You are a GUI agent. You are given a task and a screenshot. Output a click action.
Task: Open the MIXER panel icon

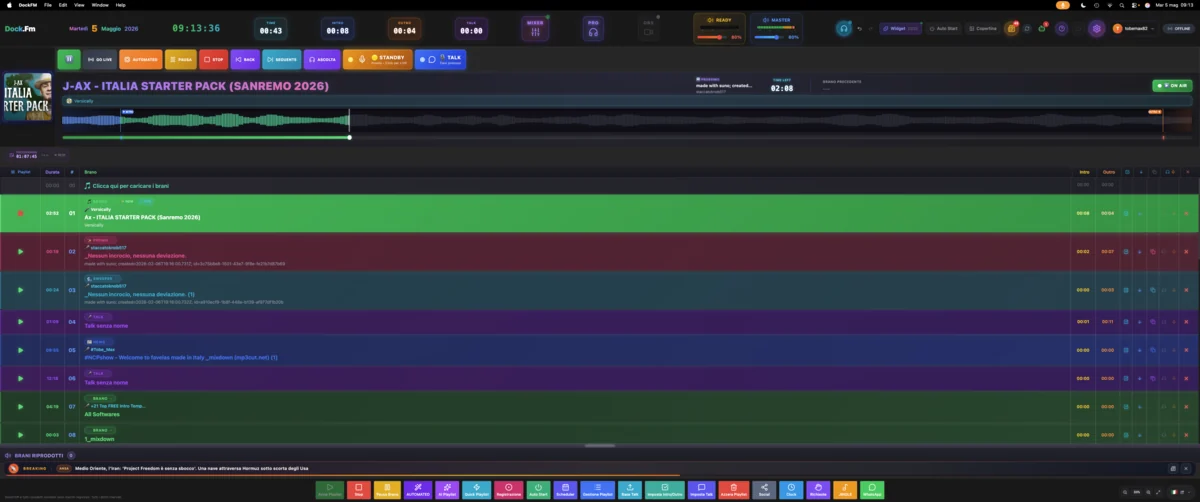536,29
